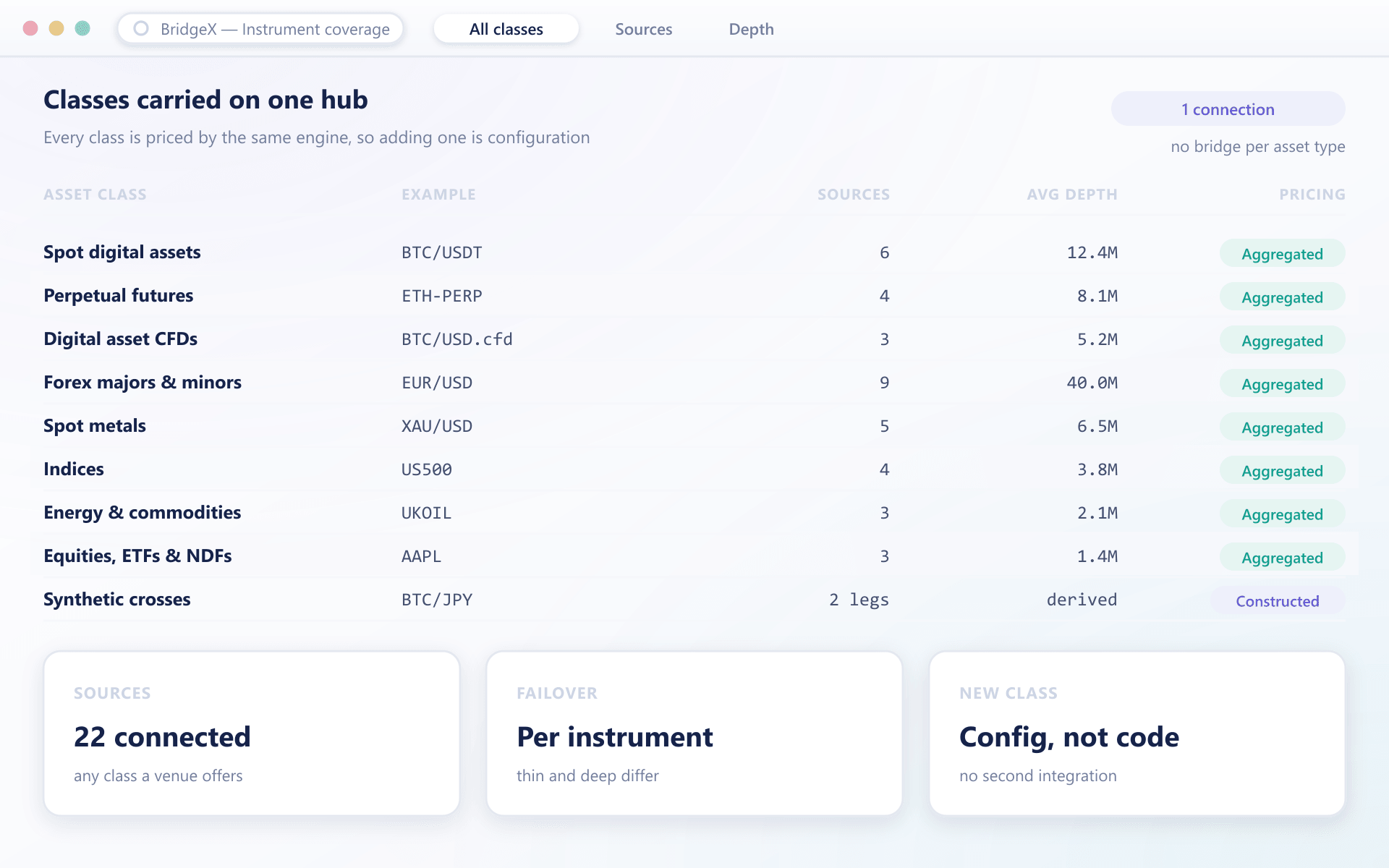Click the red window dot

coord(30,28)
